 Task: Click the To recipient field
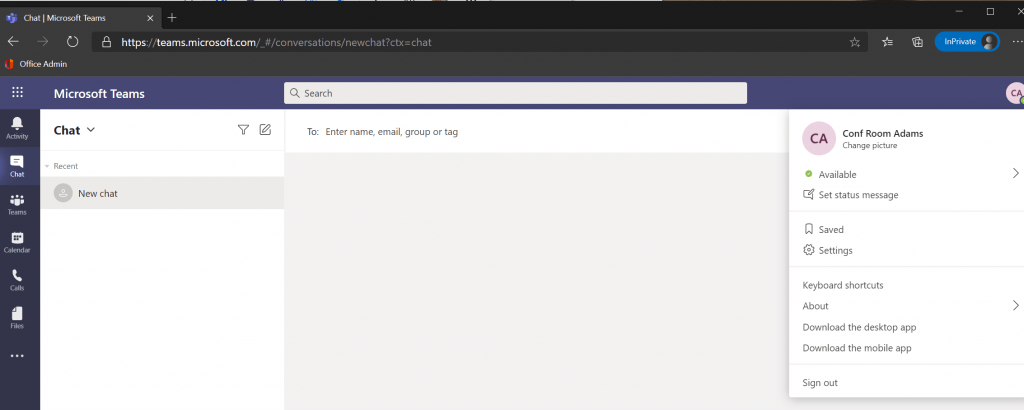536,132
